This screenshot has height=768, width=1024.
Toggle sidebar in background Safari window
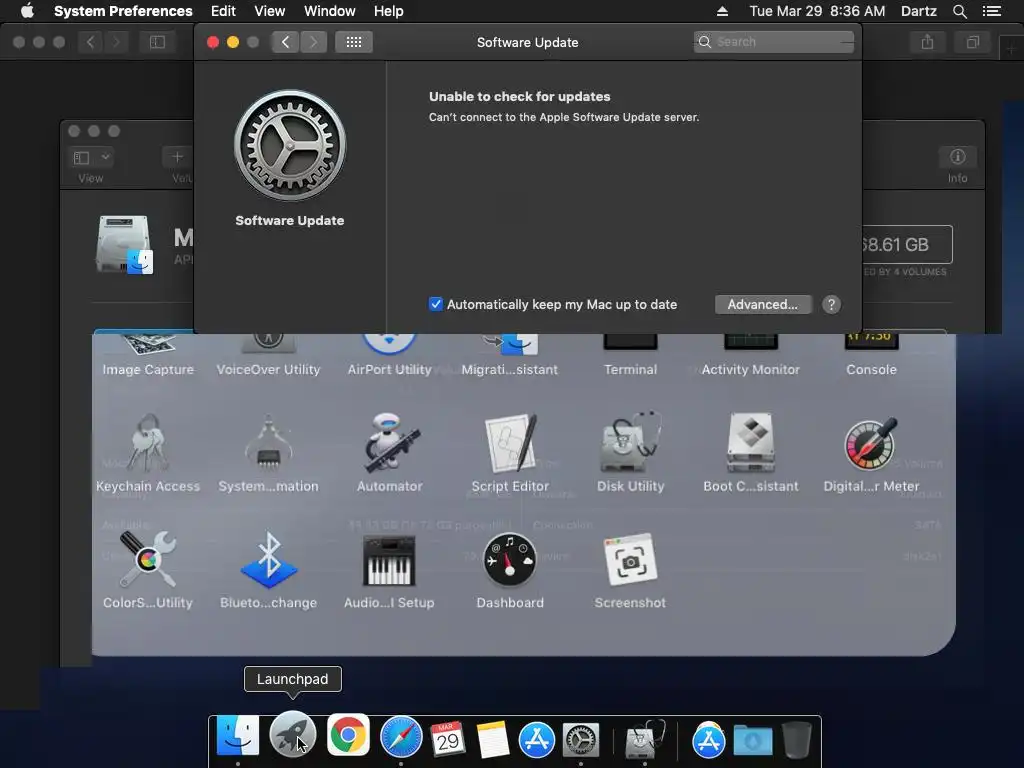pyautogui.click(x=157, y=42)
